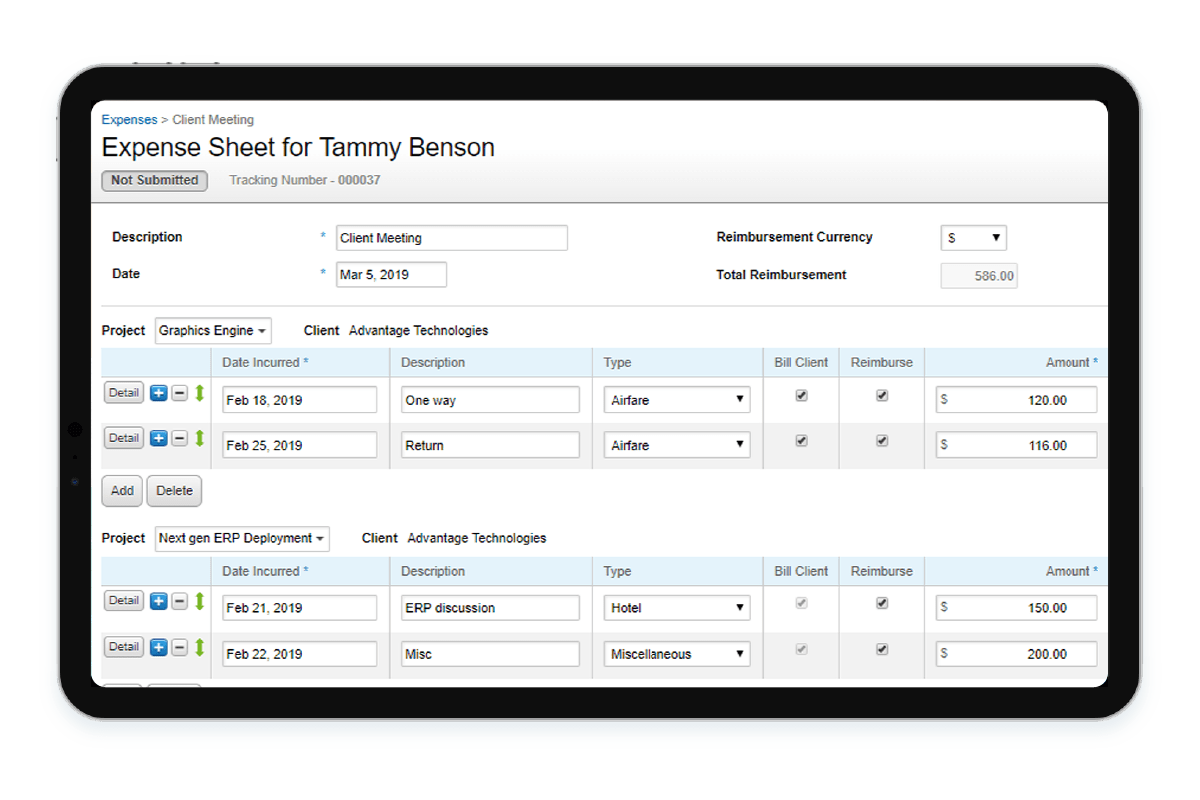
Task: Click the green move arrow on the Feb 21 hotel row
Action: pyautogui.click(x=197, y=600)
